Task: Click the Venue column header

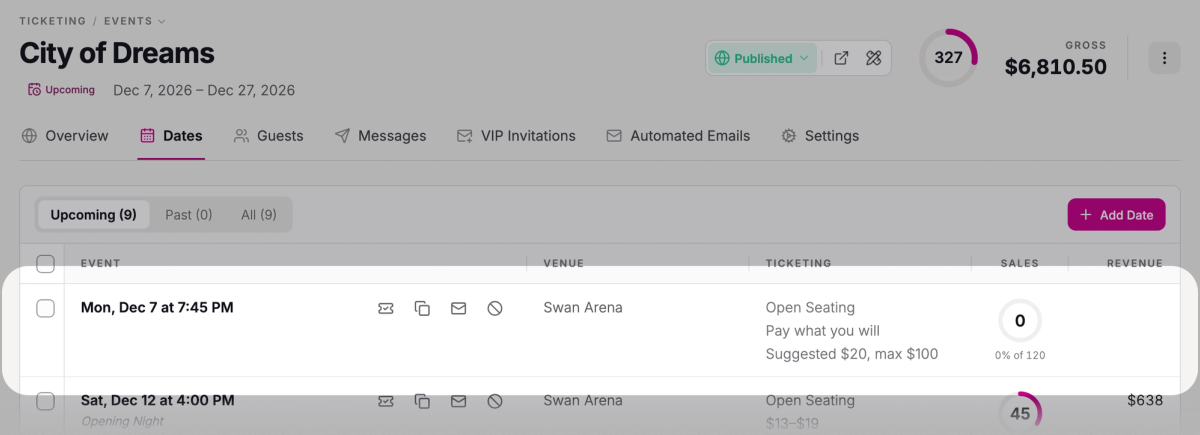Action: point(564,264)
